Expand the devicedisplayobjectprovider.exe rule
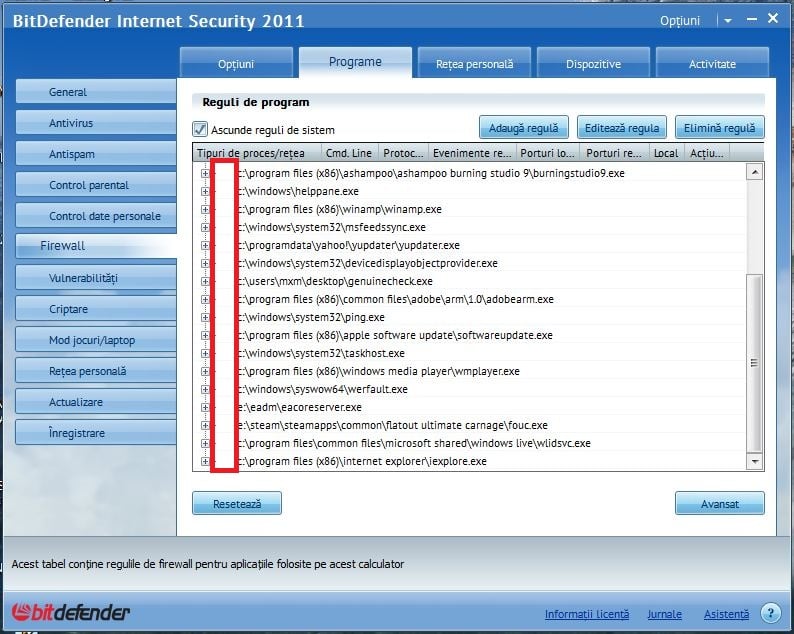This screenshot has height=634, width=794. pos(205,263)
